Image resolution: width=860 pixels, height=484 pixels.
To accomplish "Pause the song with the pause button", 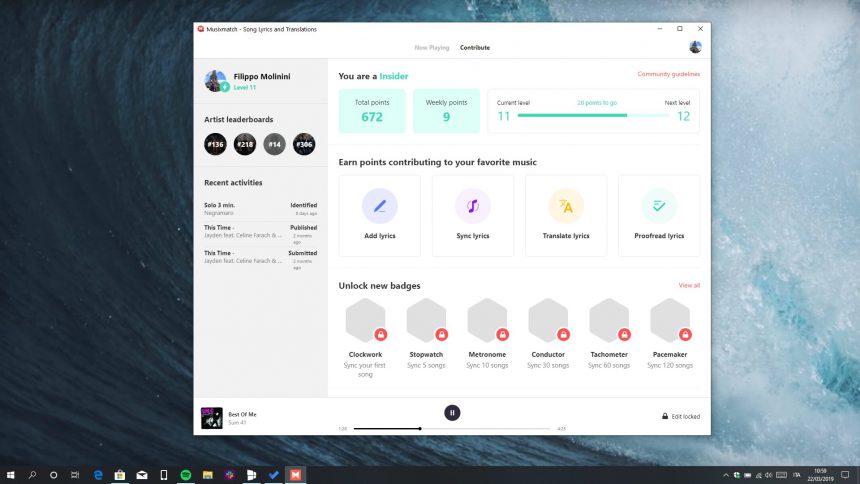I will tap(452, 413).
